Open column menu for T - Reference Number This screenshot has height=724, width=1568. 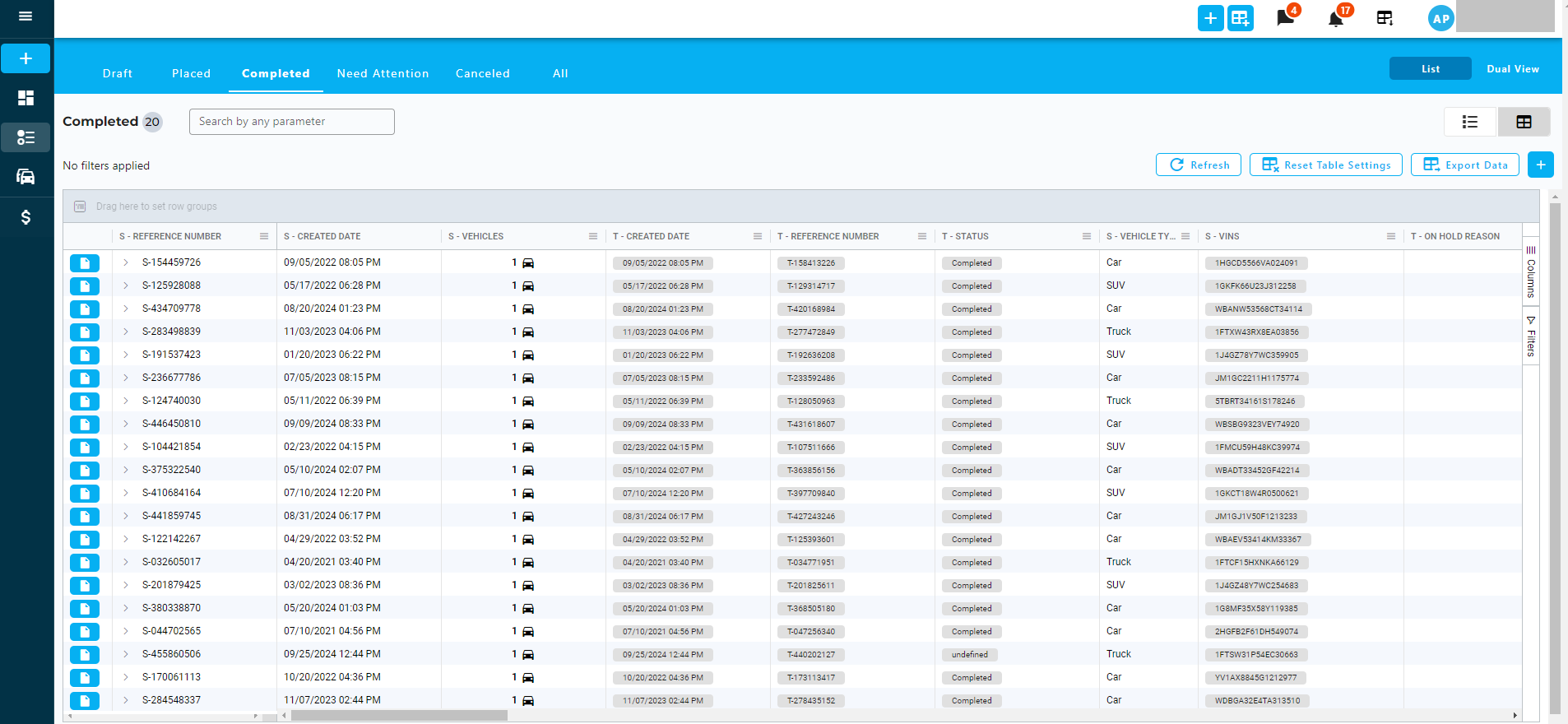[922, 236]
